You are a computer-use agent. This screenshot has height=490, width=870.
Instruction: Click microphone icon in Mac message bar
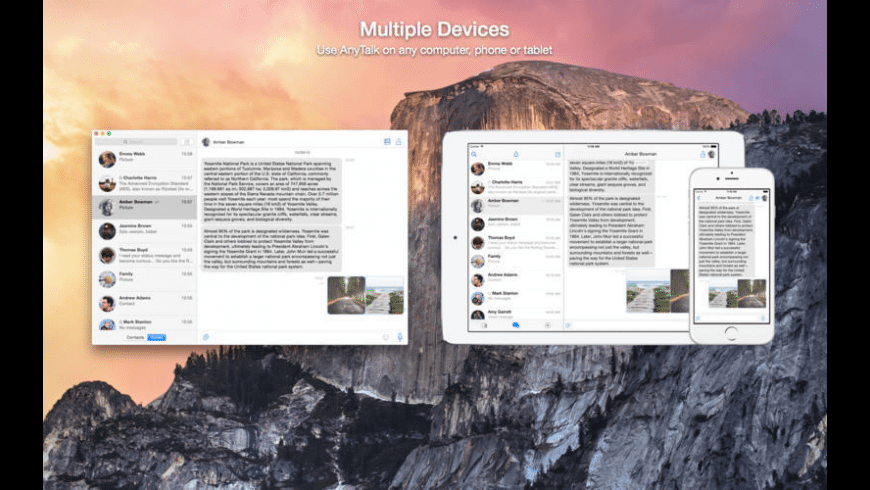coord(399,337)
